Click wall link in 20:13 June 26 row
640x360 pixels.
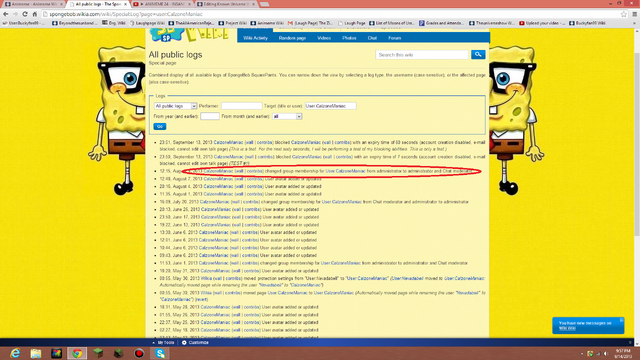[236, 209]
